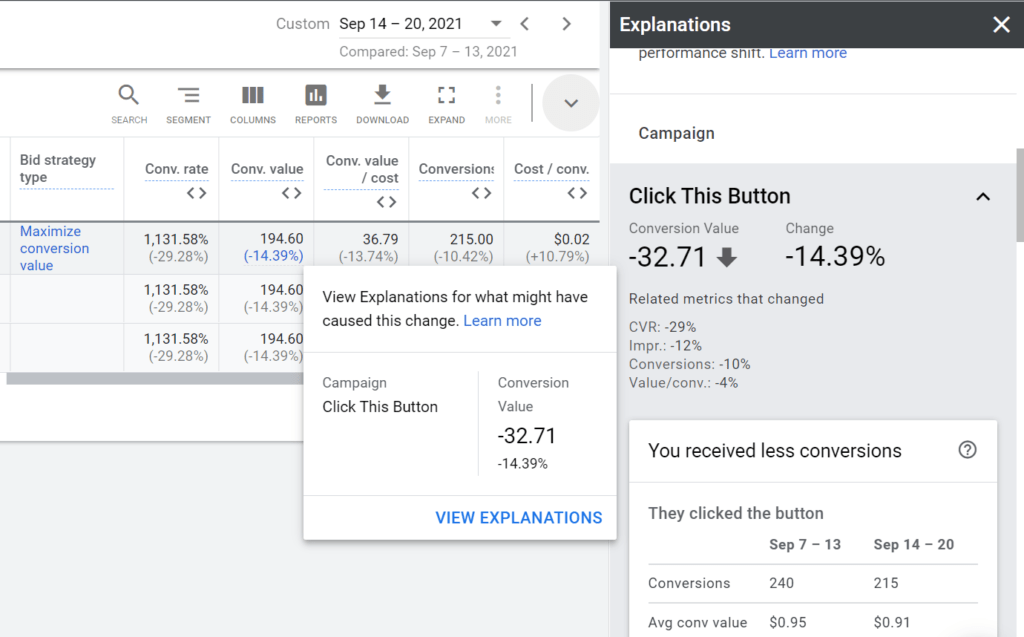Select the Maximize conversion value bid strategy link

(54, 248)
